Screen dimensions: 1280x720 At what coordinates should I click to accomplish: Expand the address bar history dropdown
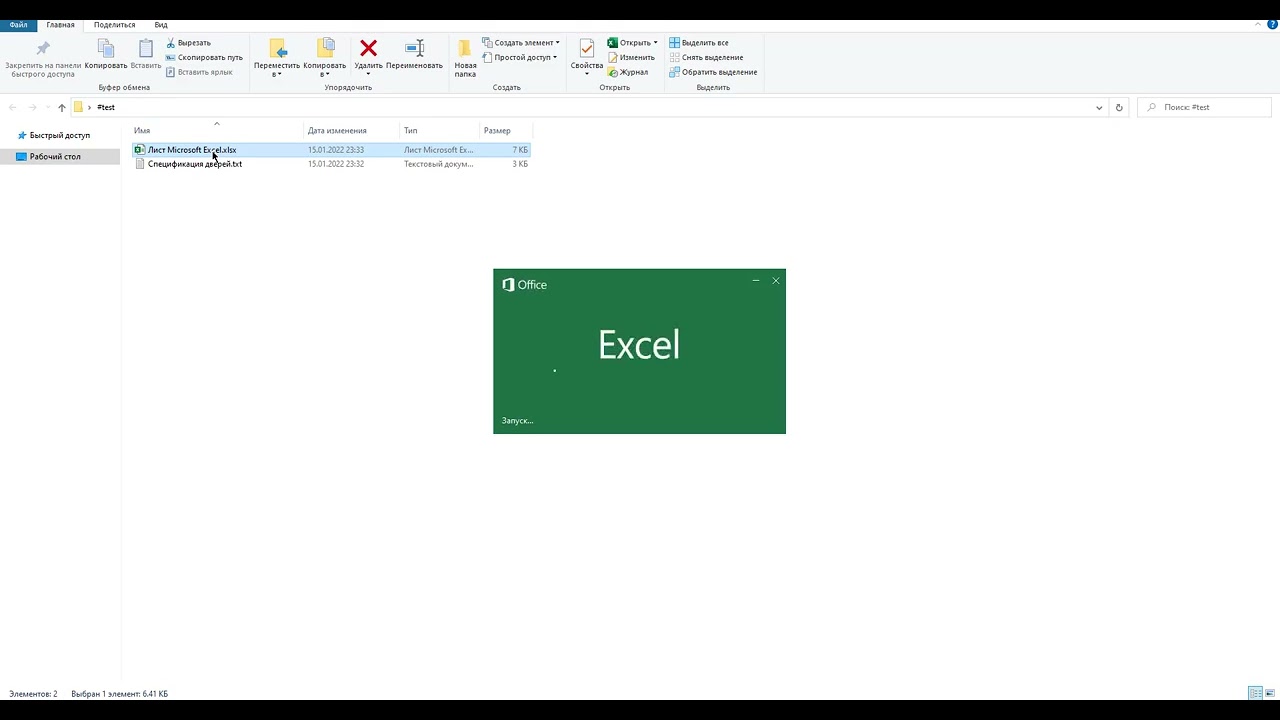coord(1099,107)
